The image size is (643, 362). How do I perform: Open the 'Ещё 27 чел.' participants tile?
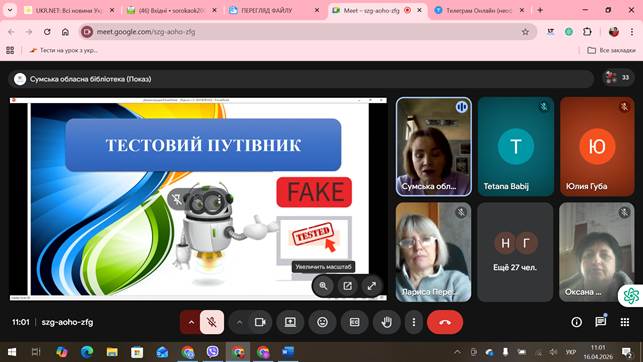(x=515, y=252)
